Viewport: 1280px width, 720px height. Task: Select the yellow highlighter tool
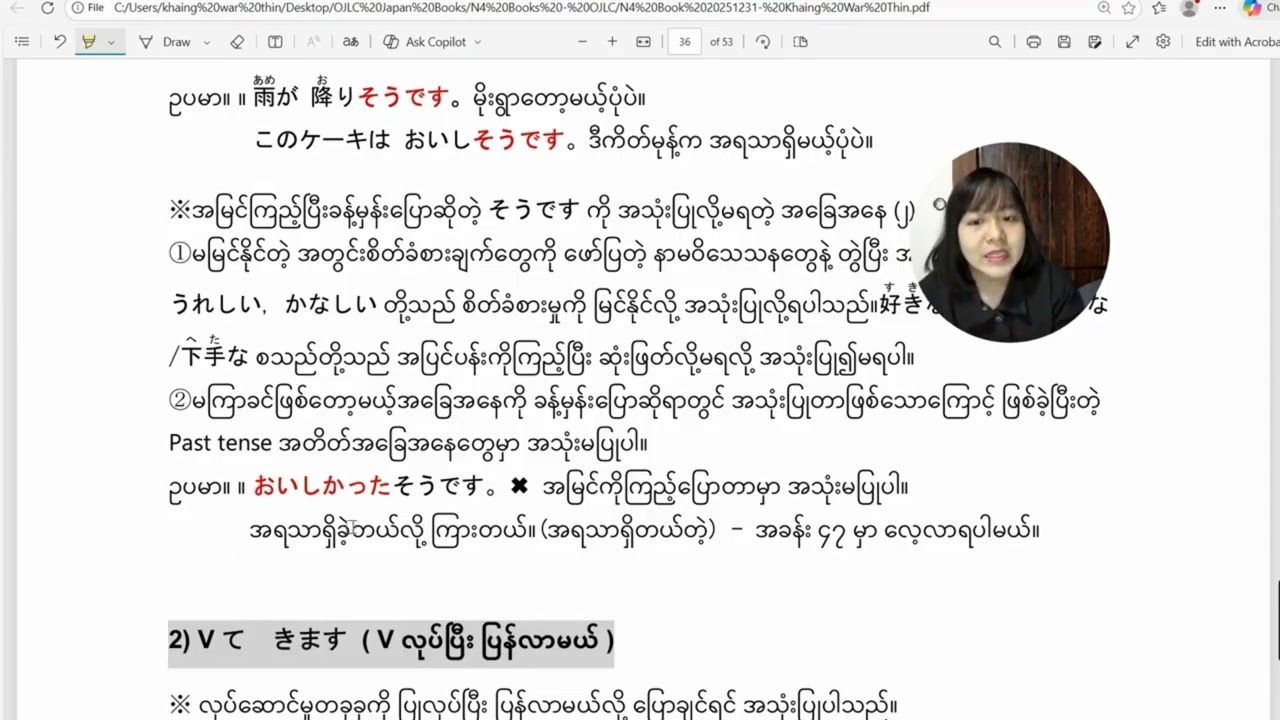(89, 42)
